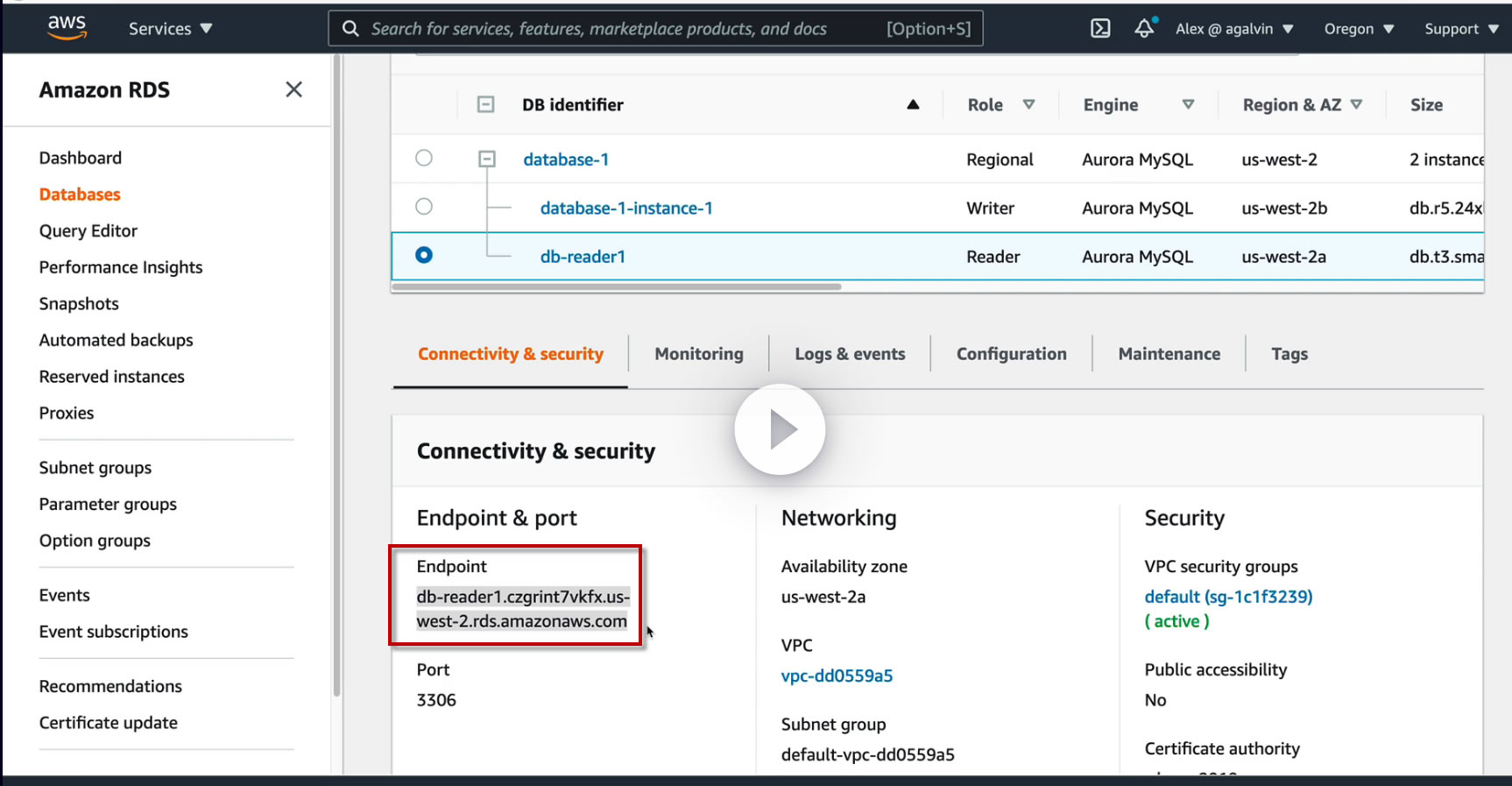Open the notifications bell icon
Image resolution: width=1512 pixels, height=786 pixels.
(x=1144, y=28)
